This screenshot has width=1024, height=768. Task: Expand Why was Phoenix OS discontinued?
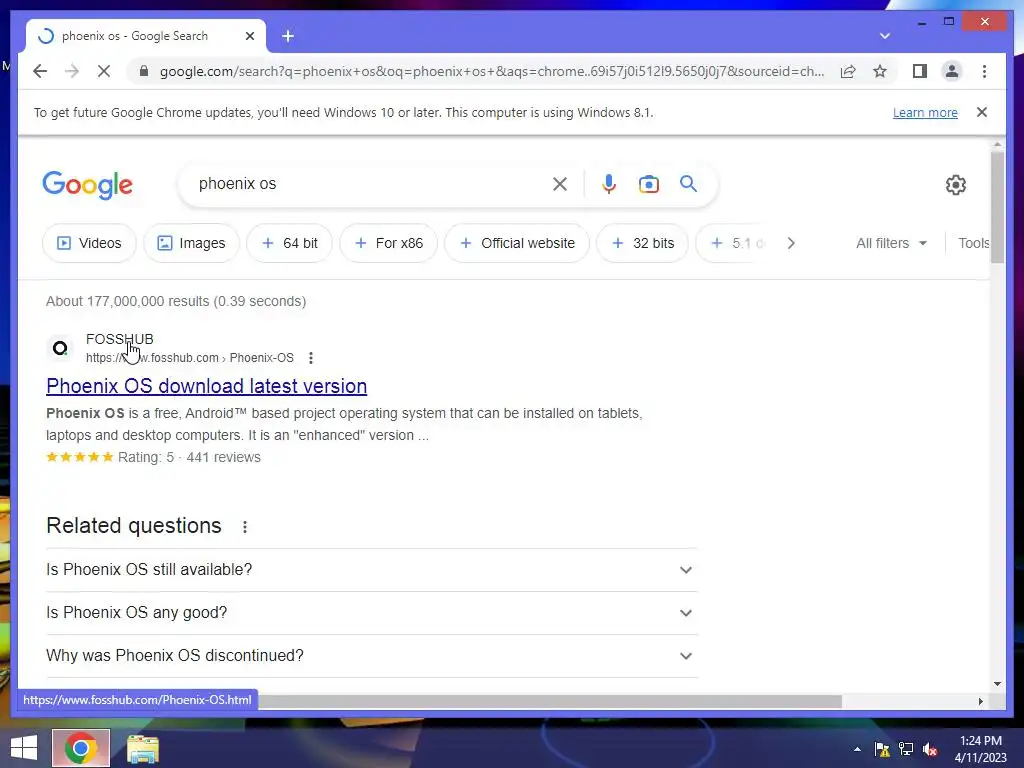click(372, 656)
